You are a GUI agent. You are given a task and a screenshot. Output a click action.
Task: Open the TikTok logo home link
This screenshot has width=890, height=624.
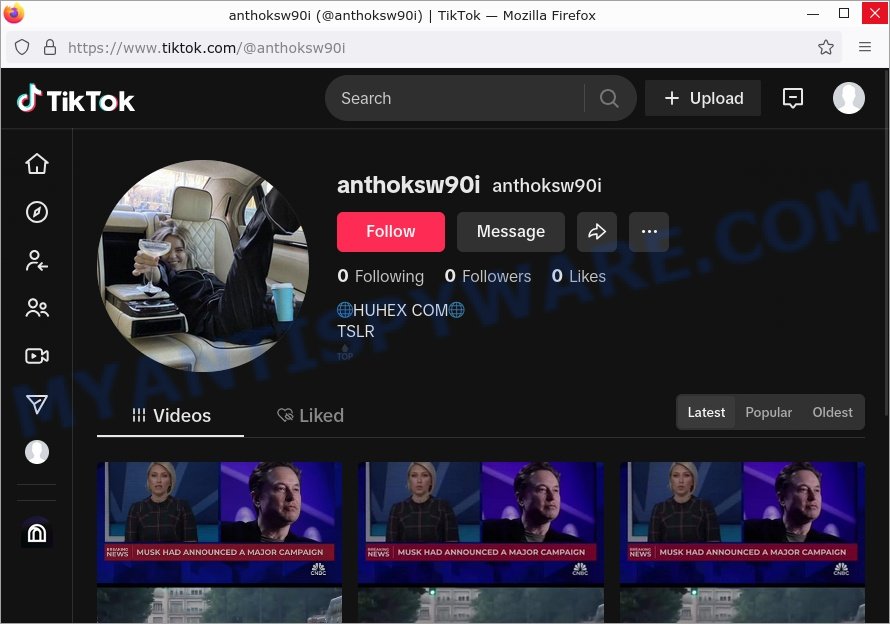pos(75,99)
